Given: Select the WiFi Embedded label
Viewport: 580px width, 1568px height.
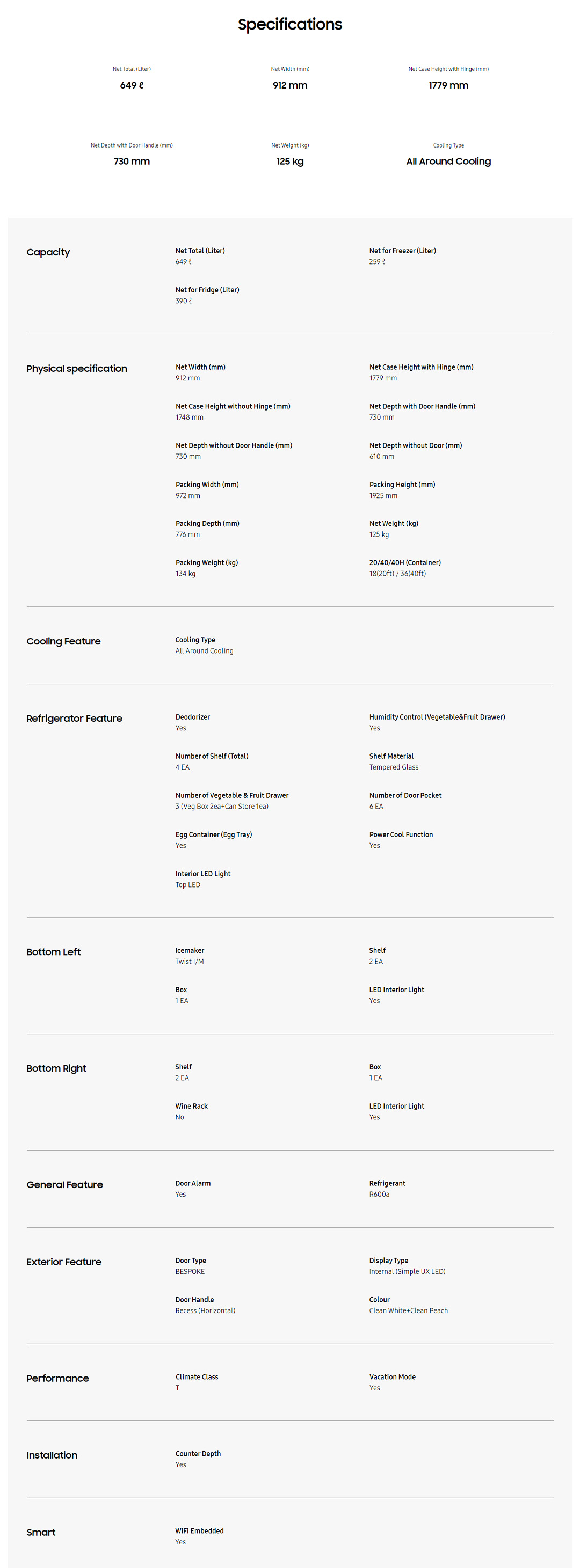Looking at the screenshot, I should (x=199, y=1531).
